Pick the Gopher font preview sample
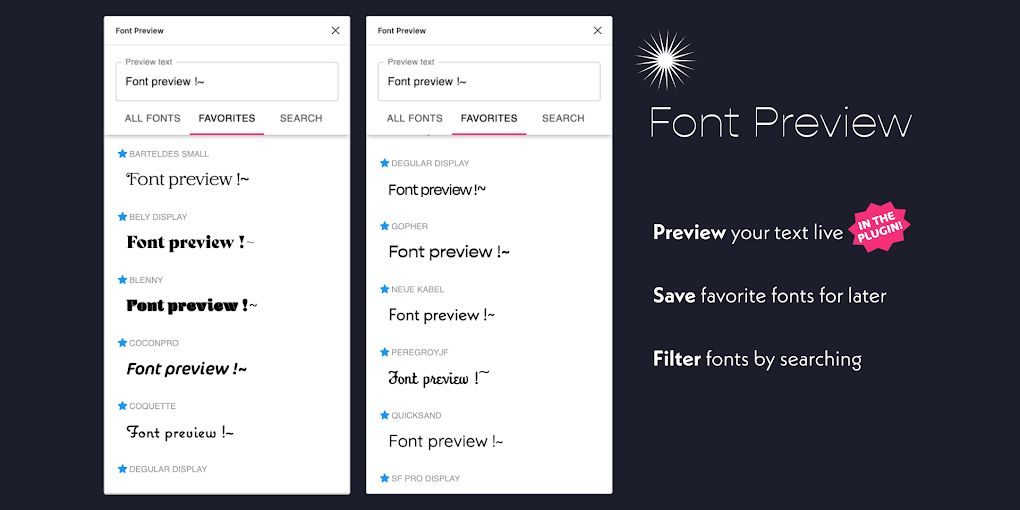This screenshot has width=1020, height=510. [449, 252]
